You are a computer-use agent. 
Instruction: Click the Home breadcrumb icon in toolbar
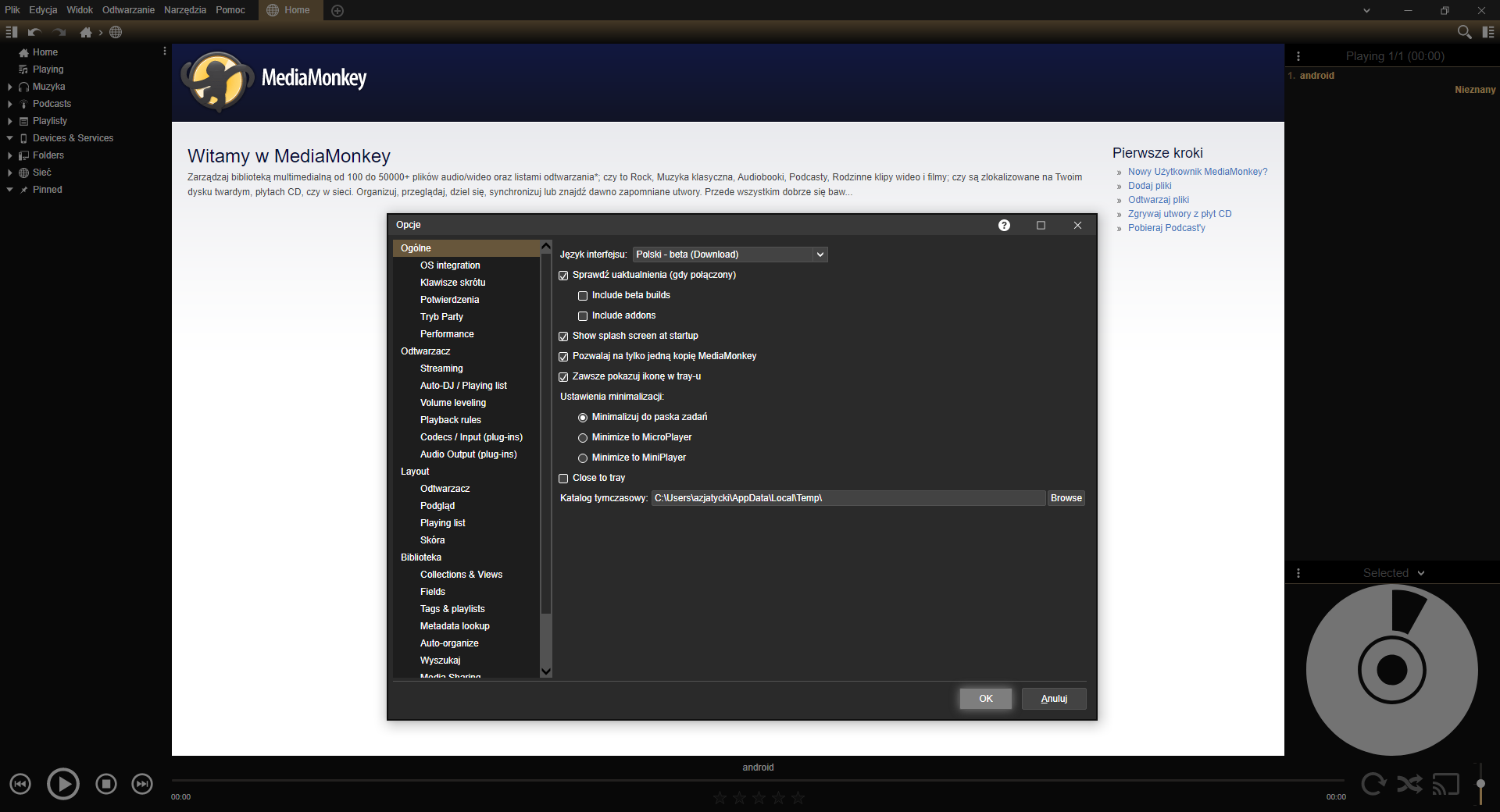86,32
